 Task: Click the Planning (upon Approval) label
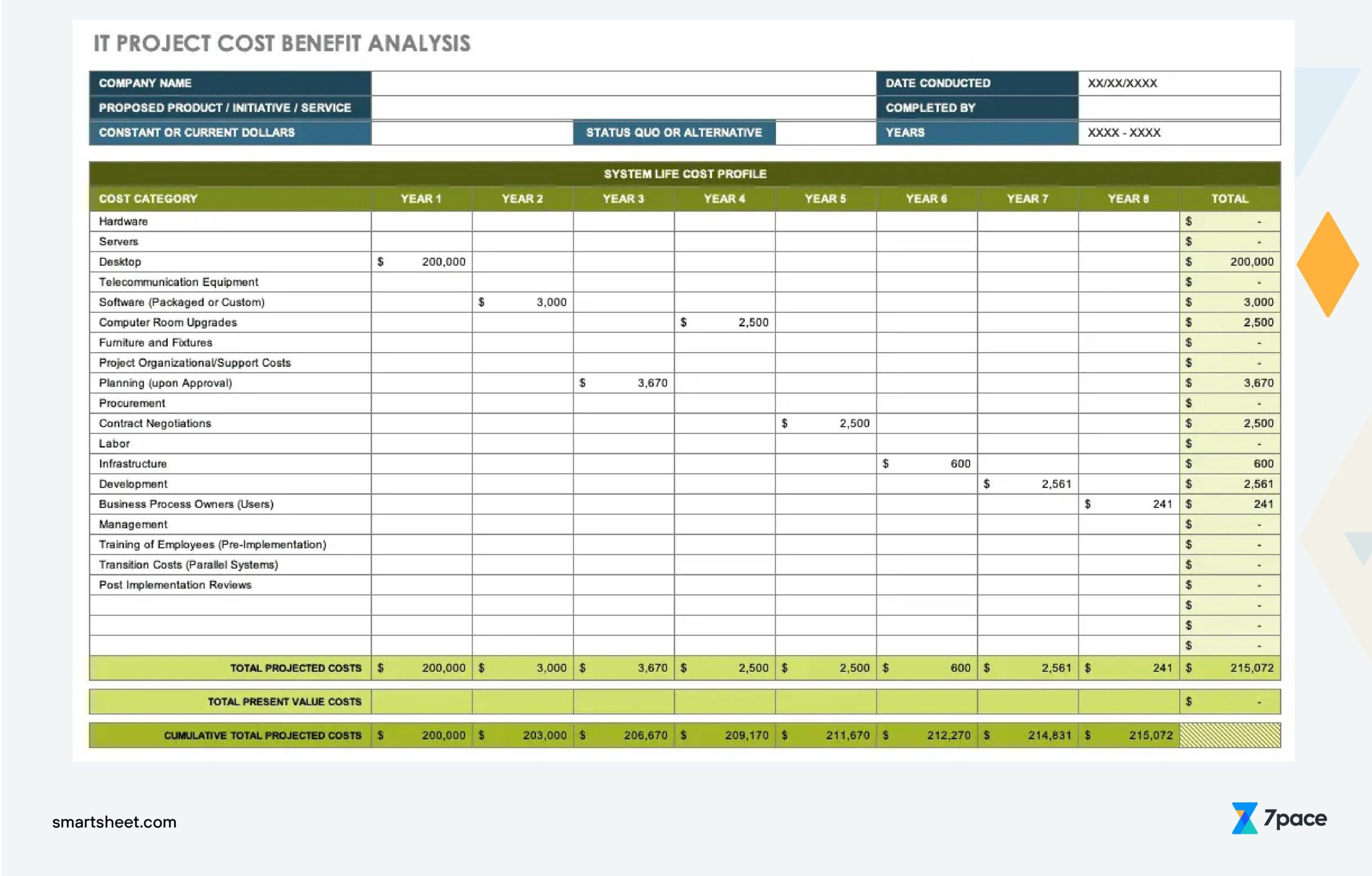(x=165, y=383)
